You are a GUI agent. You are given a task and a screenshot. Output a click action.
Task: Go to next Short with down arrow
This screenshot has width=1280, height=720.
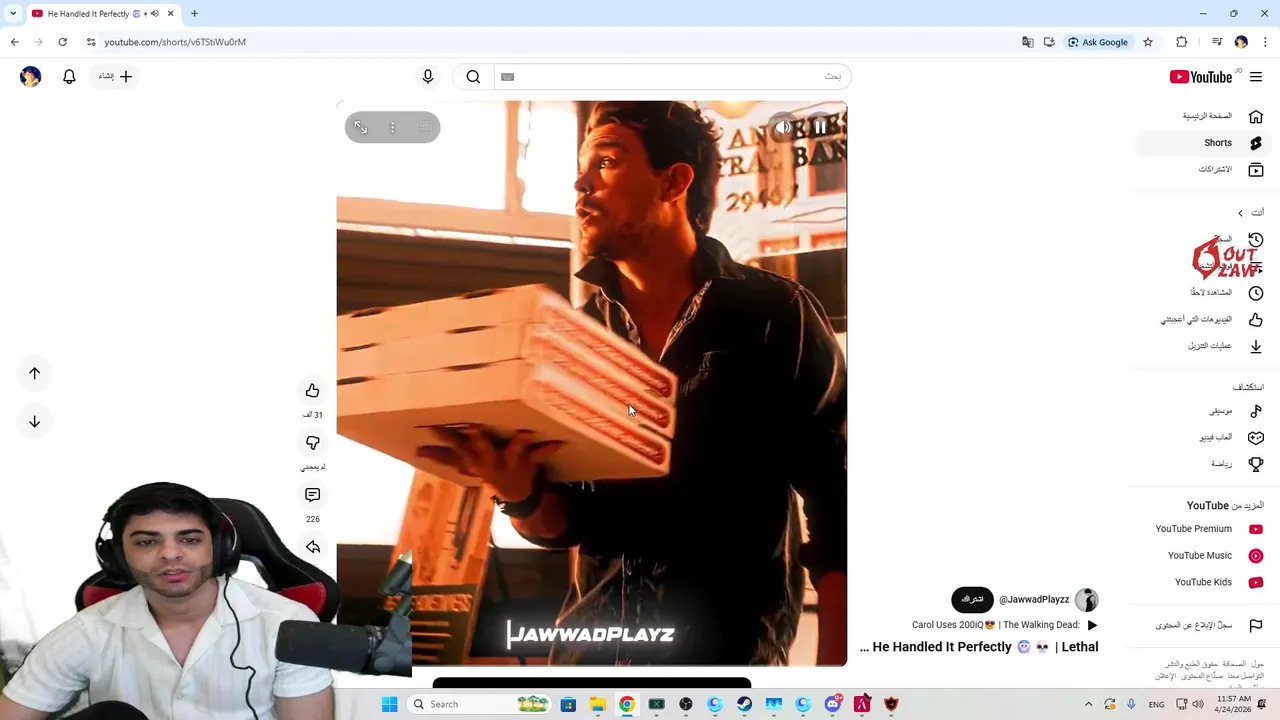(34, 421)
